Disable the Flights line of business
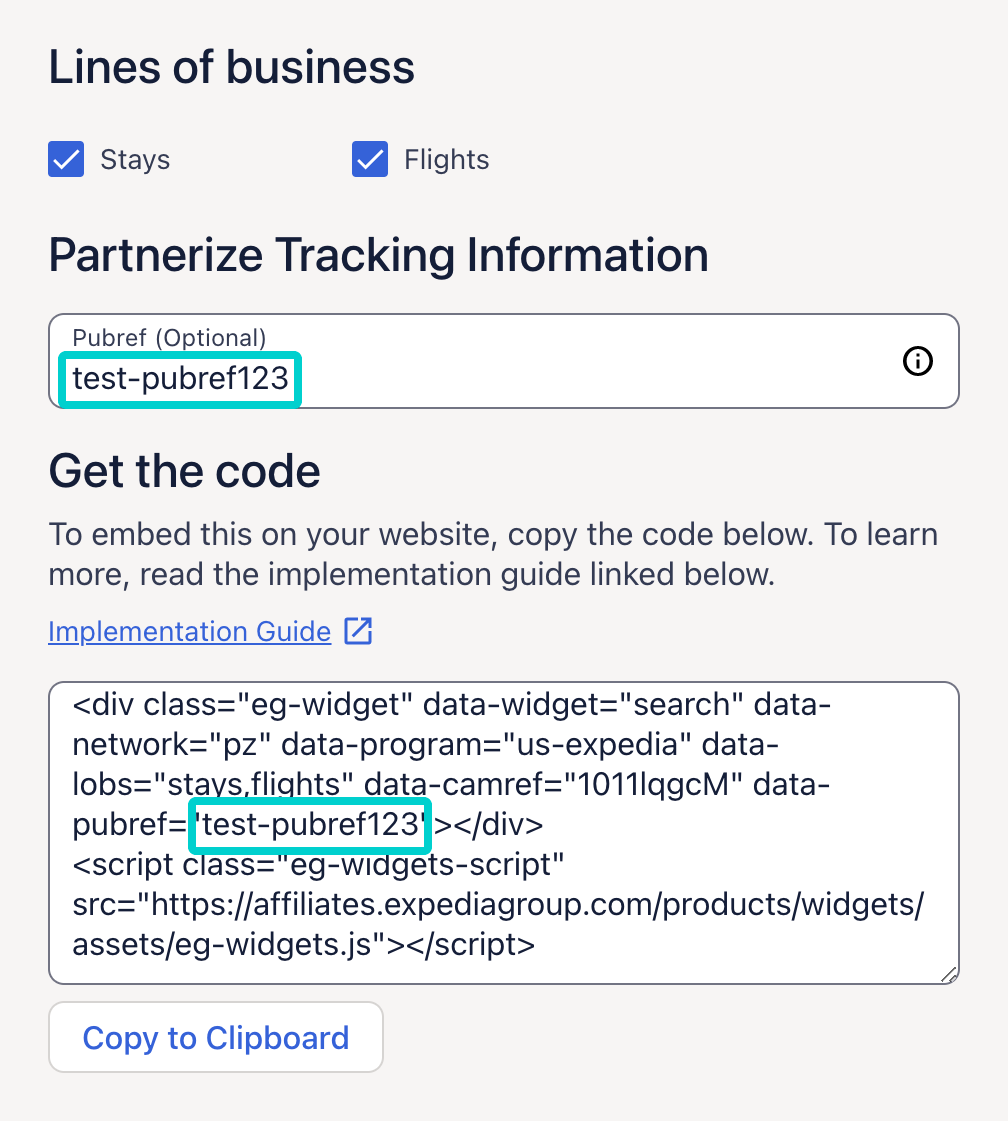1008x1121 pixels. [x=369, y=159]
